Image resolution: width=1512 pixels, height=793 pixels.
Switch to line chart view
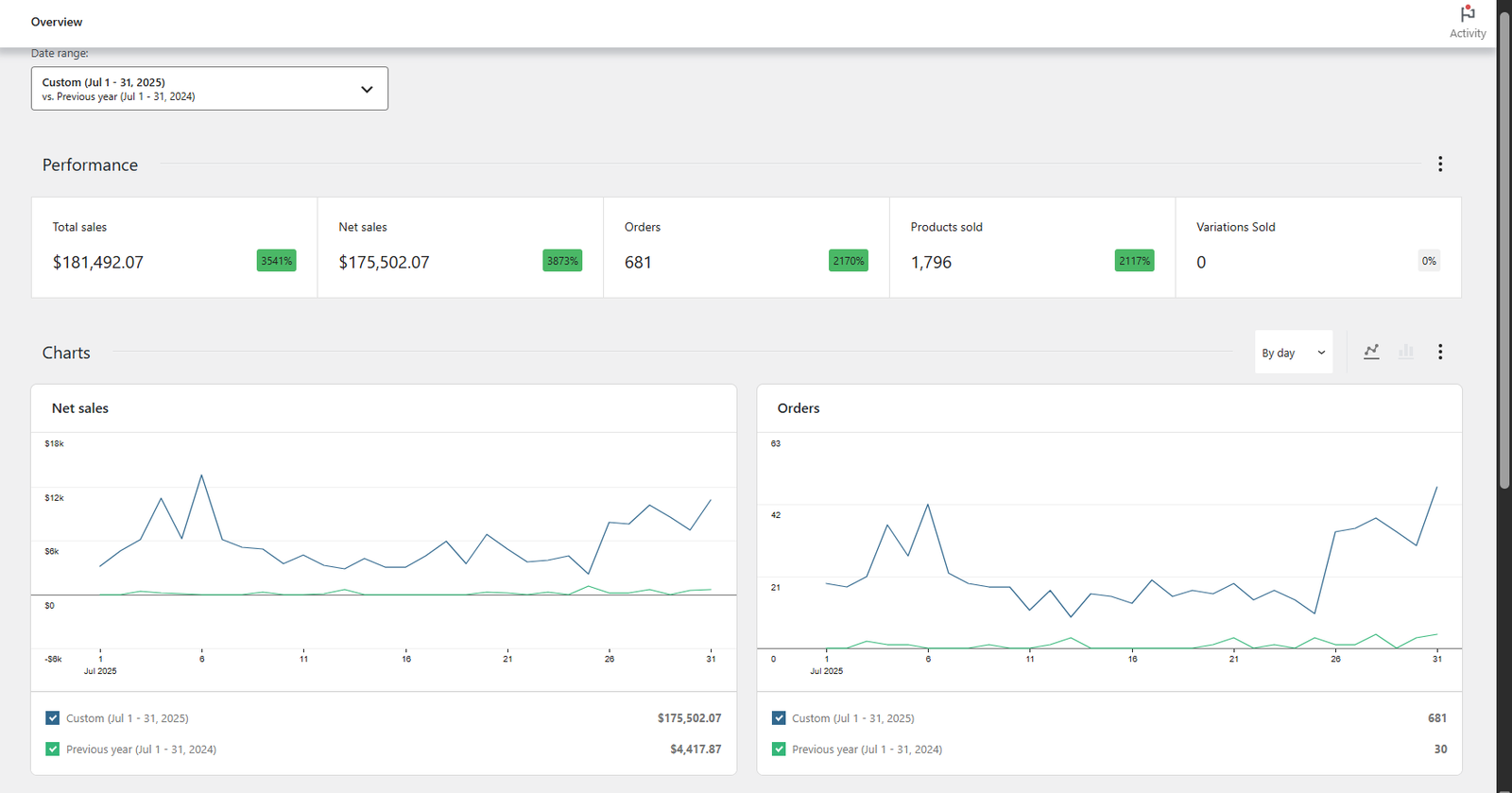tap(1371, 352)
